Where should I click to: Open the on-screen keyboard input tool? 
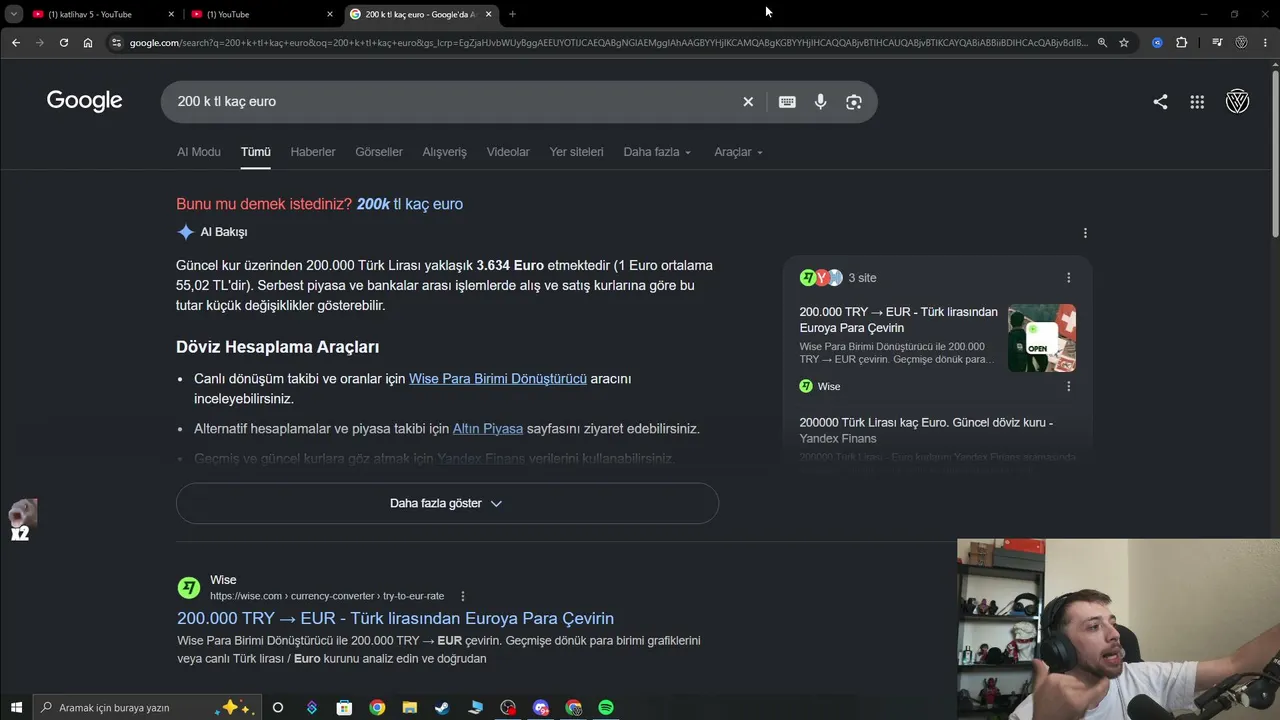point(787,102)
